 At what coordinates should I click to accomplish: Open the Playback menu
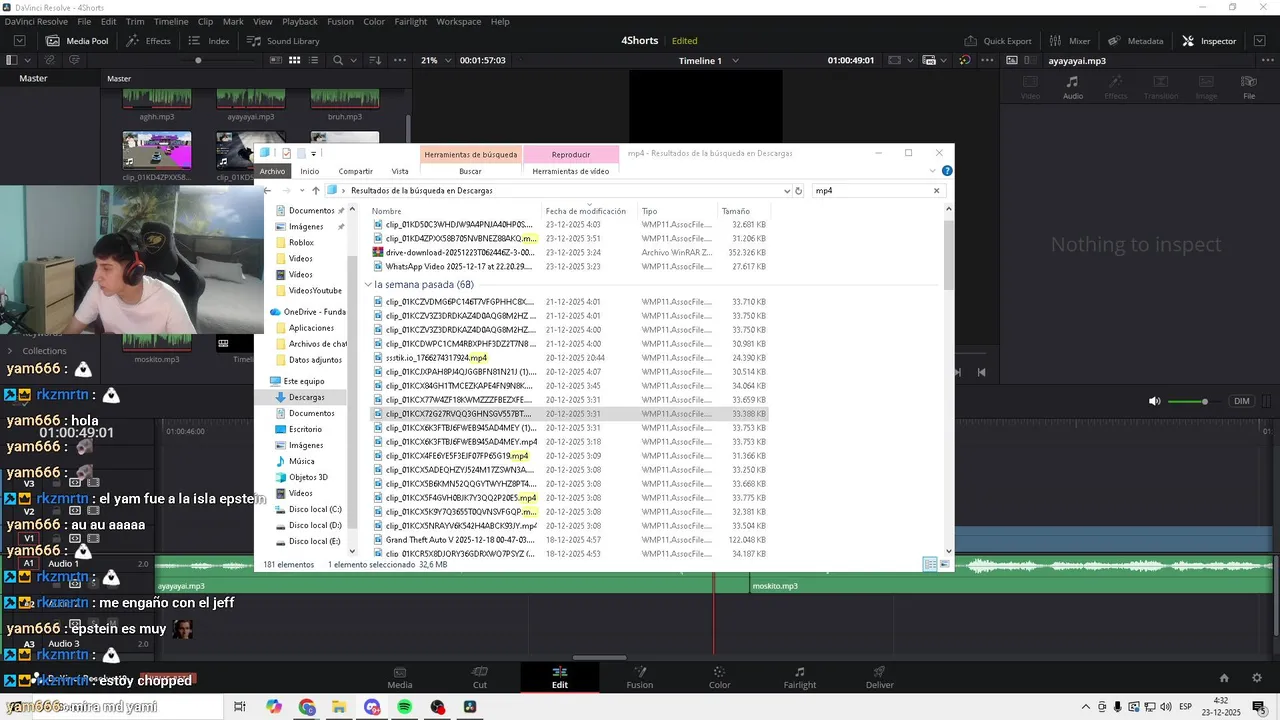tap(300, 21)
